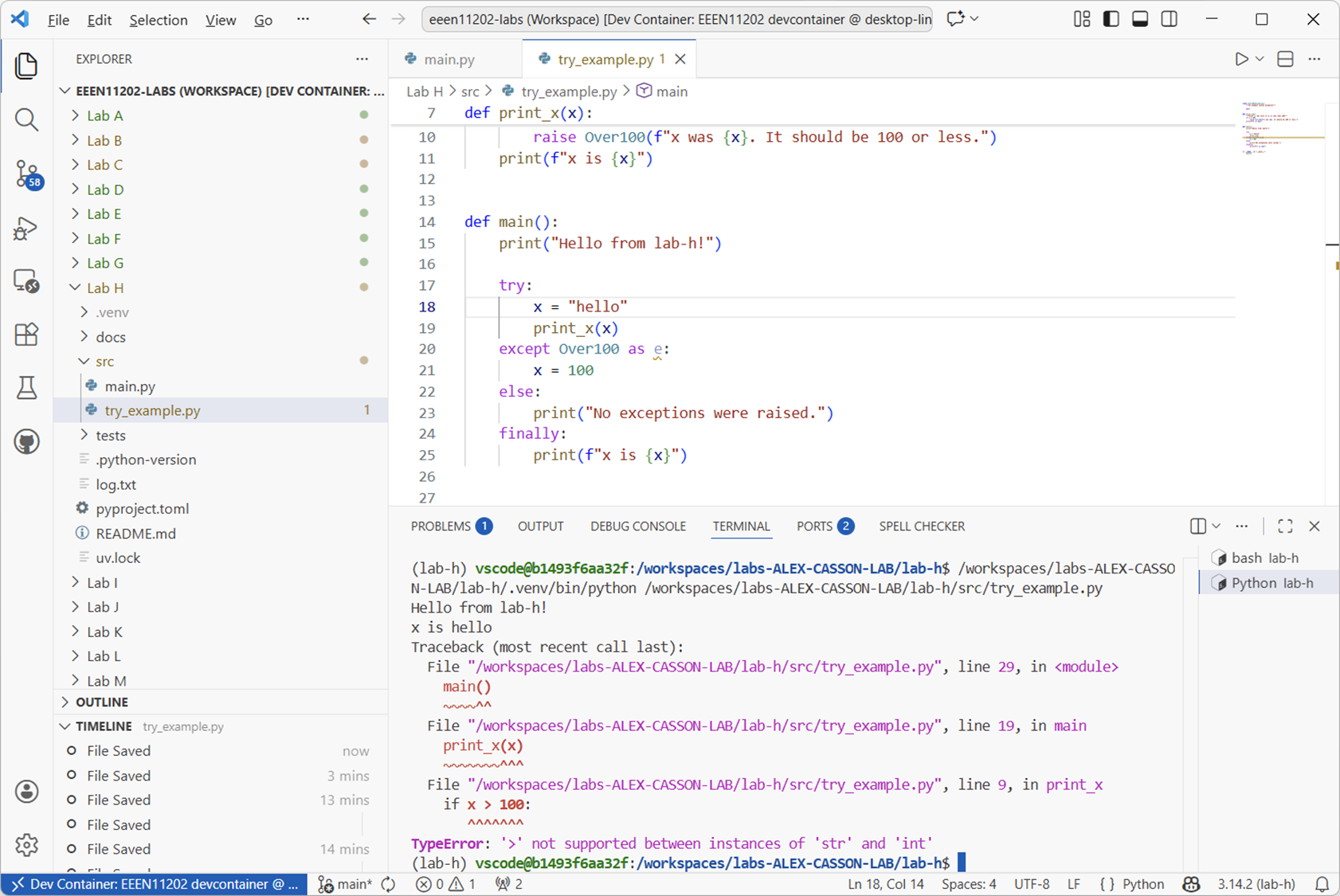This screenshot has width=1340, height=896.
Task: Select the bash lab-h terminal
Action: pyautogui.click(x=1264, y=558)
